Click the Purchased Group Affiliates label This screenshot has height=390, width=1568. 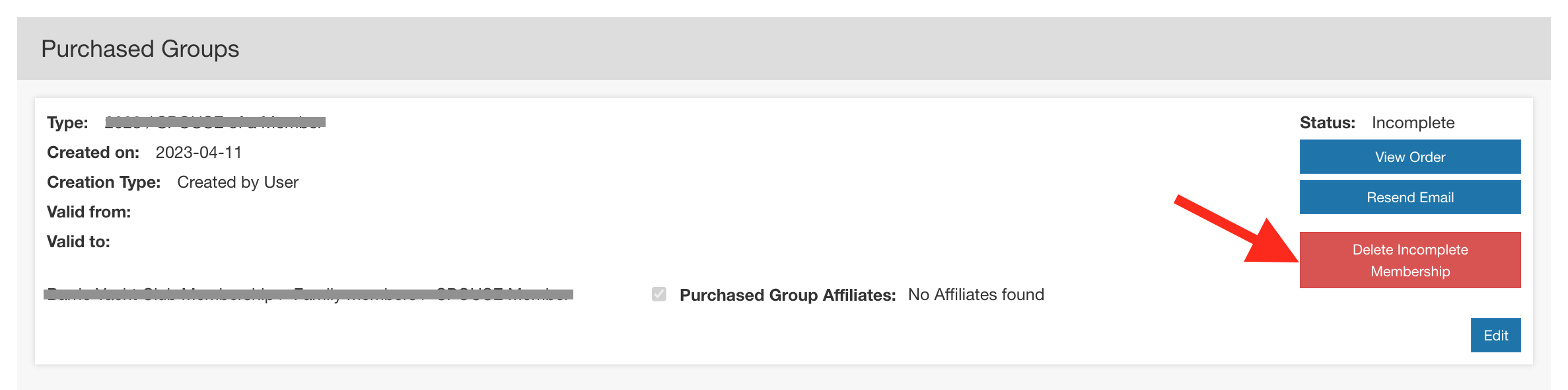point(786,294)
